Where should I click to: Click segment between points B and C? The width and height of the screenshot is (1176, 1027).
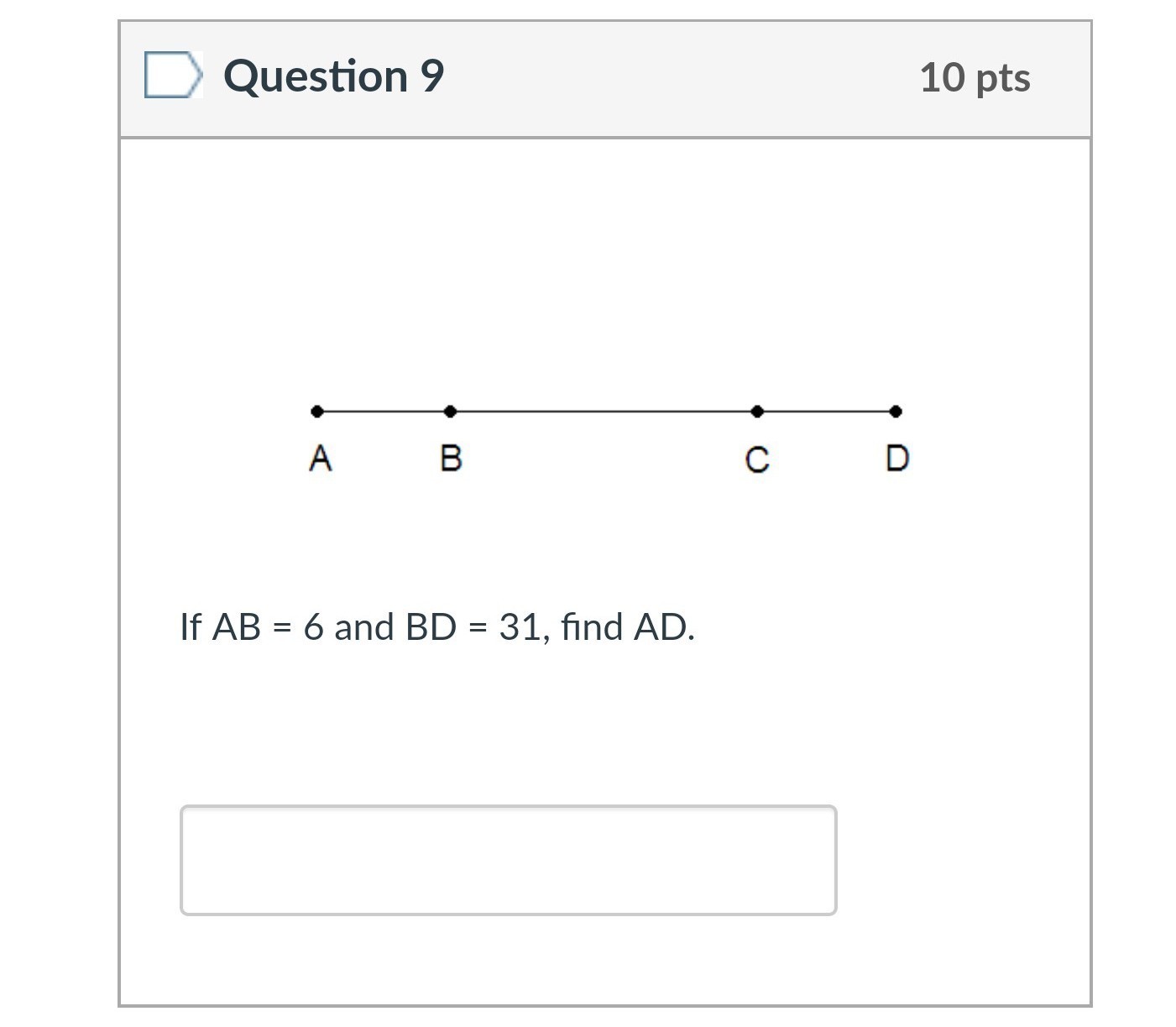tap(604, 411)
